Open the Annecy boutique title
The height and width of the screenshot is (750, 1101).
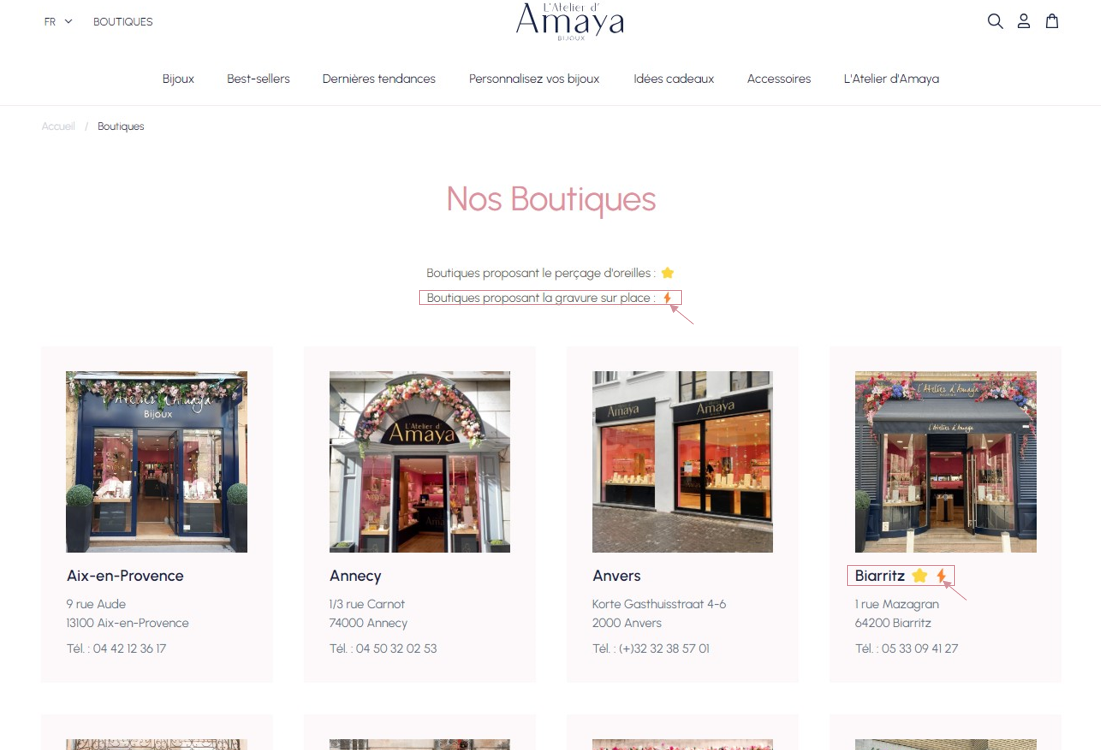355,576
